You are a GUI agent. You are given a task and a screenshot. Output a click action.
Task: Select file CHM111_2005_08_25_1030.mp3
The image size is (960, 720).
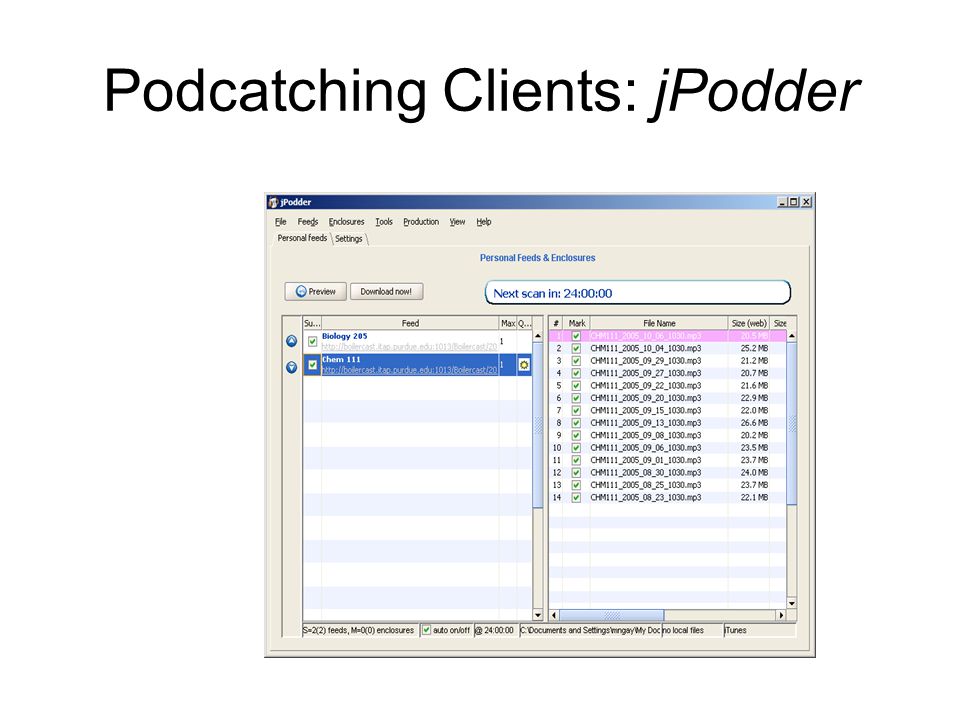645,485
